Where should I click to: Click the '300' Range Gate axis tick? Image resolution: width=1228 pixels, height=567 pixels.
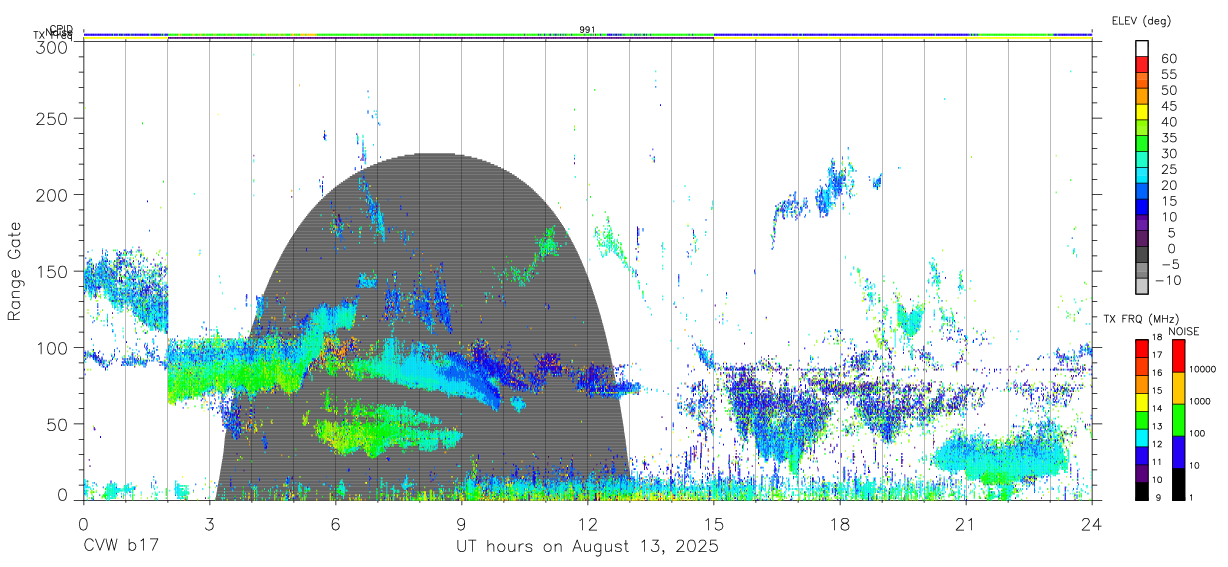click(x=53, y=46)
